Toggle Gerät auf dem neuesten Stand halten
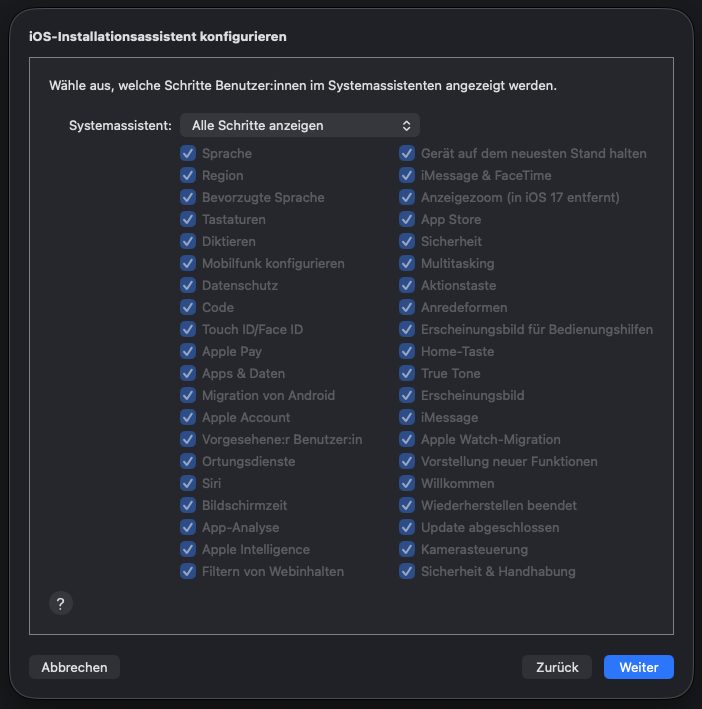This screenshot has width=702, height=709. (x=407, y=153)
